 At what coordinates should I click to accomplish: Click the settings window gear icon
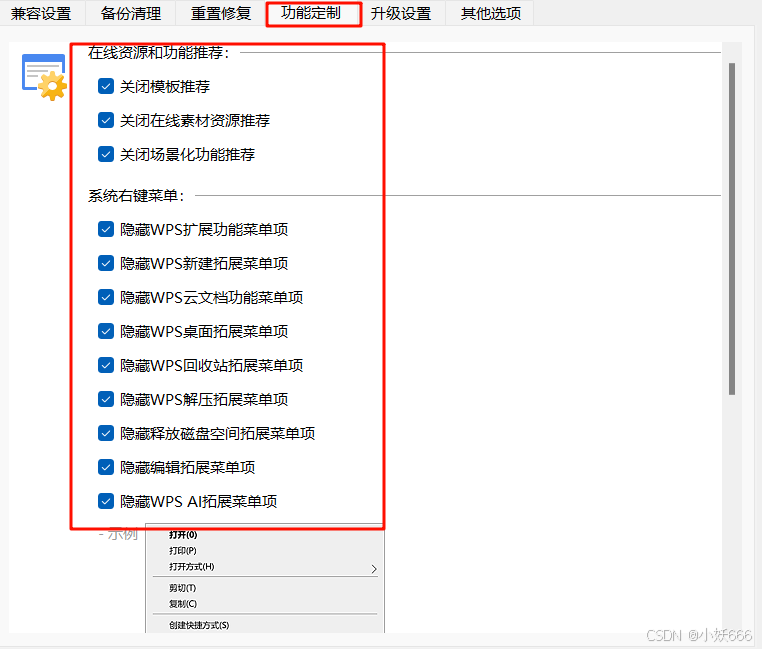coord(44,77)
